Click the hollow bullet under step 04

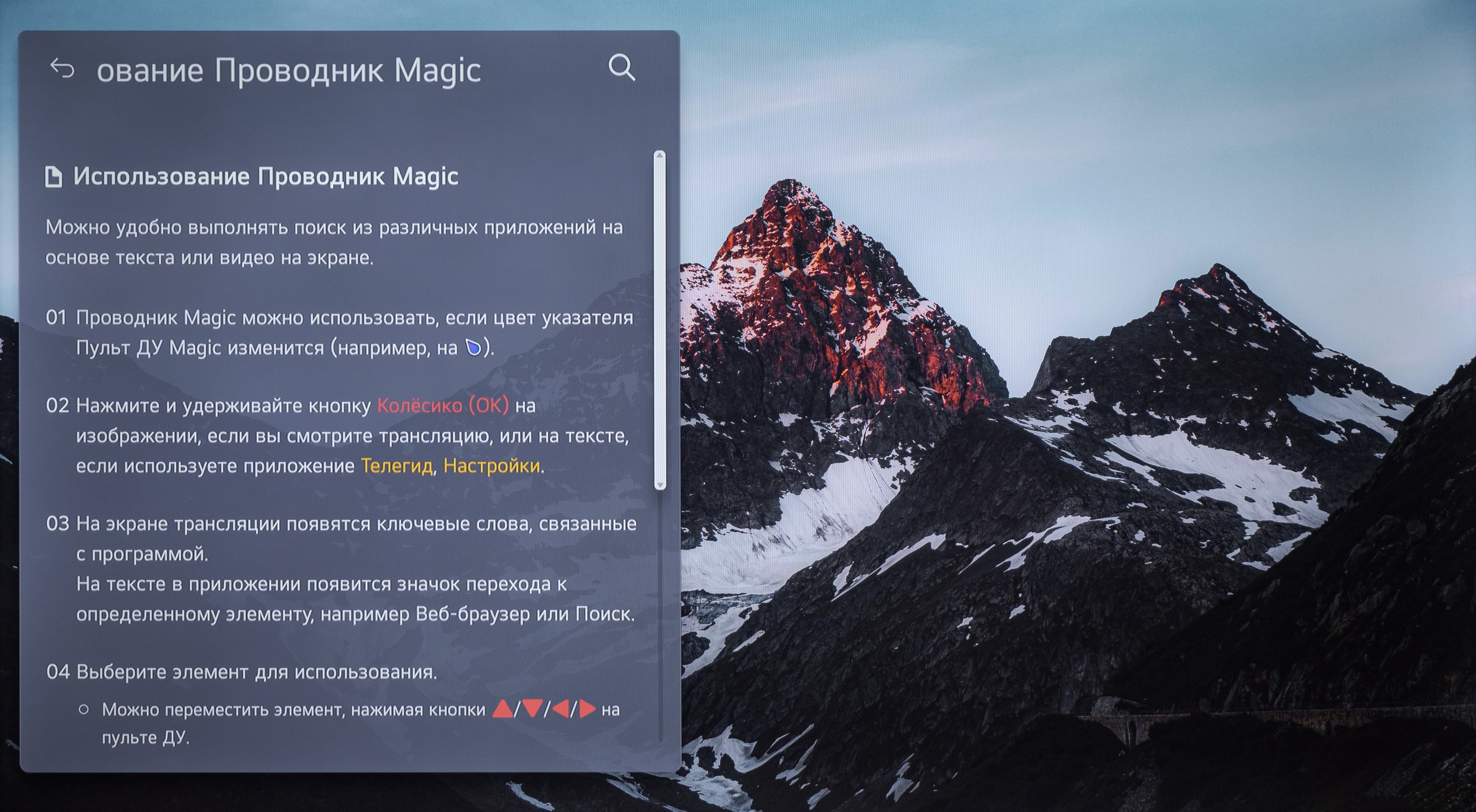[x=84, y=709]
